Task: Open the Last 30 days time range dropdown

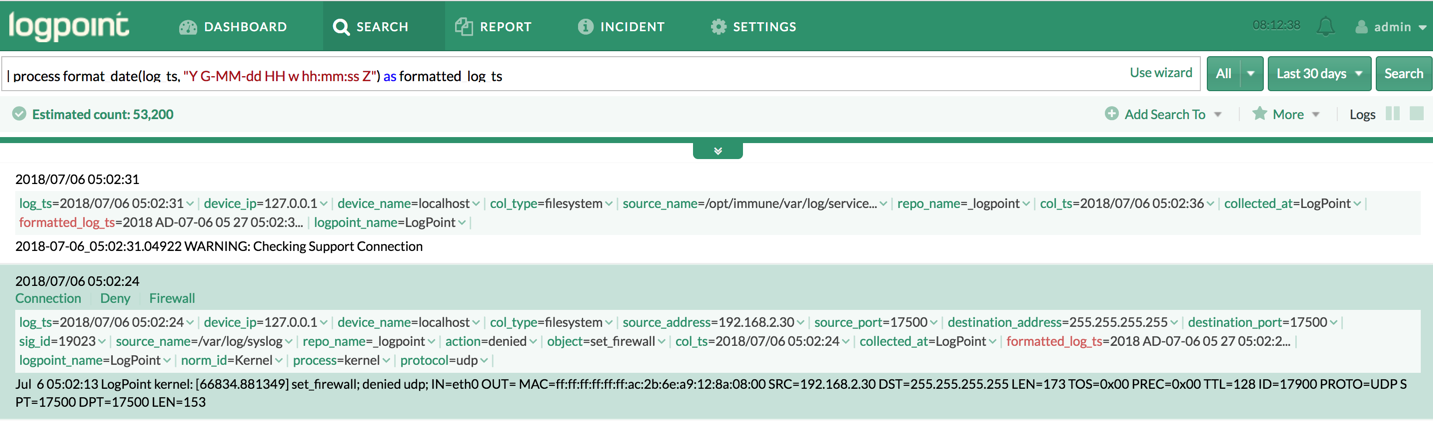Action: [x=1320, y=74]
